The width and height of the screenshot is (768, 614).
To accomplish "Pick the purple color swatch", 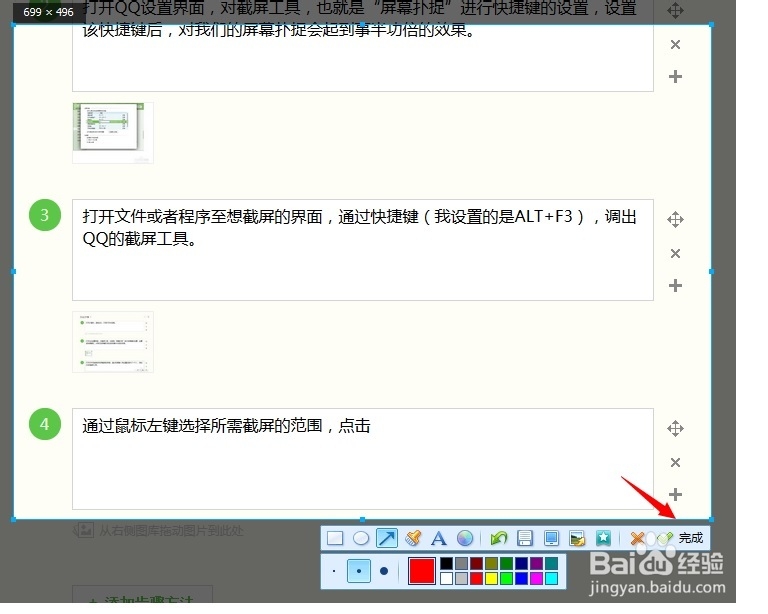I will click(x=536, y=563).
